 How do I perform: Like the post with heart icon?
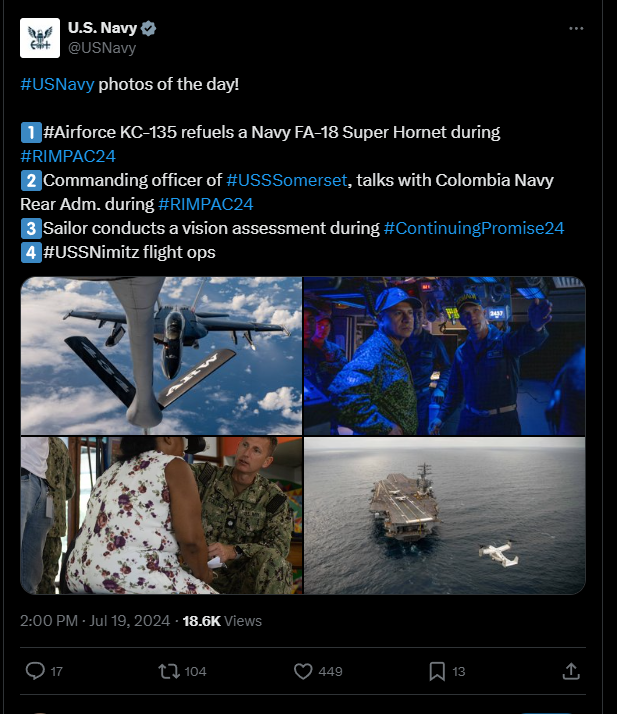pyautogui.click(x=303, y=671)
